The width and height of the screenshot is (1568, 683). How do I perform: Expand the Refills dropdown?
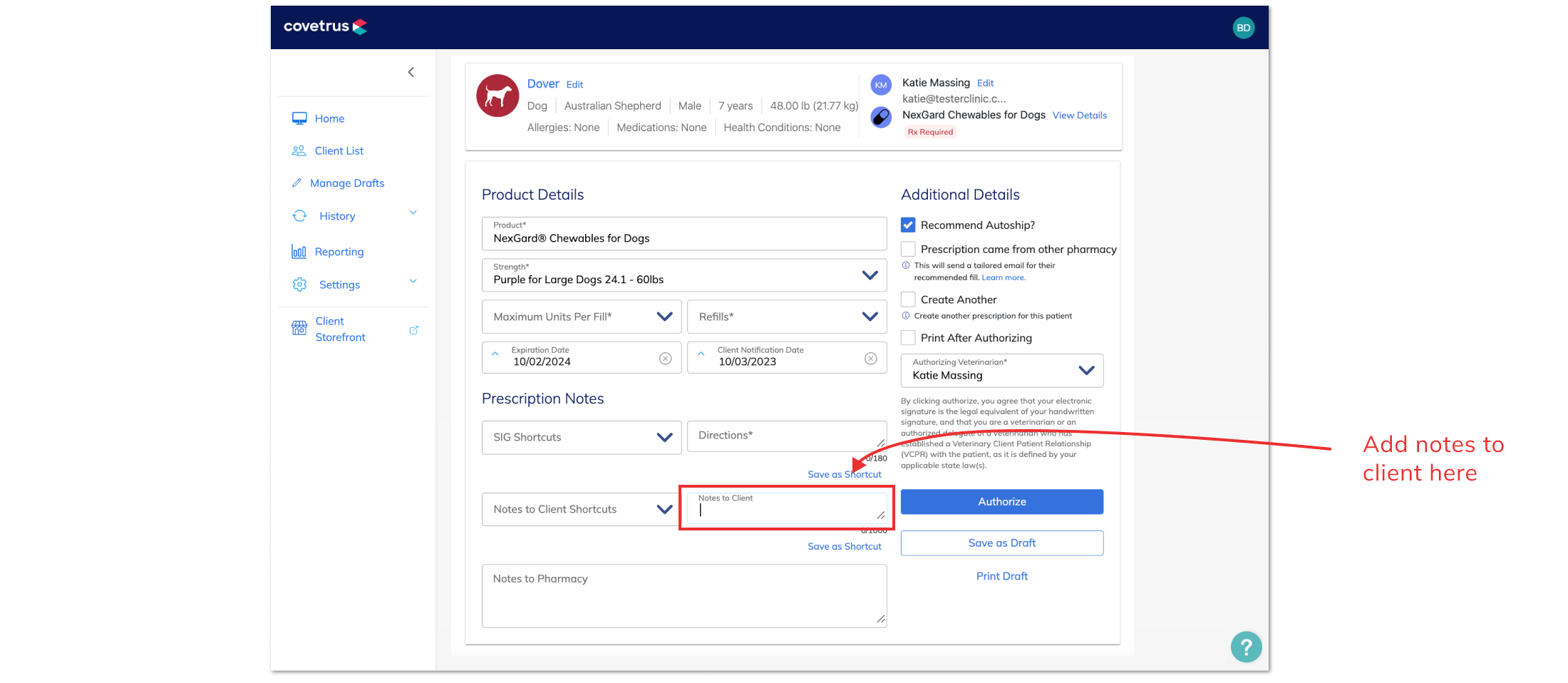click(869, 317)
